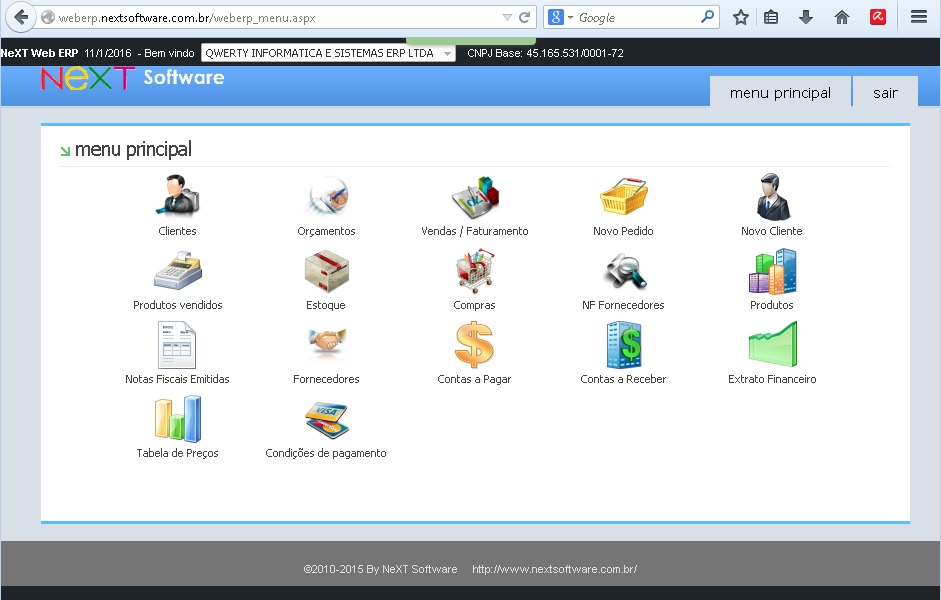The width and height of the screenshot is (941, 600).
Task: Click the Estoque text link
Action: coord(326,305)
